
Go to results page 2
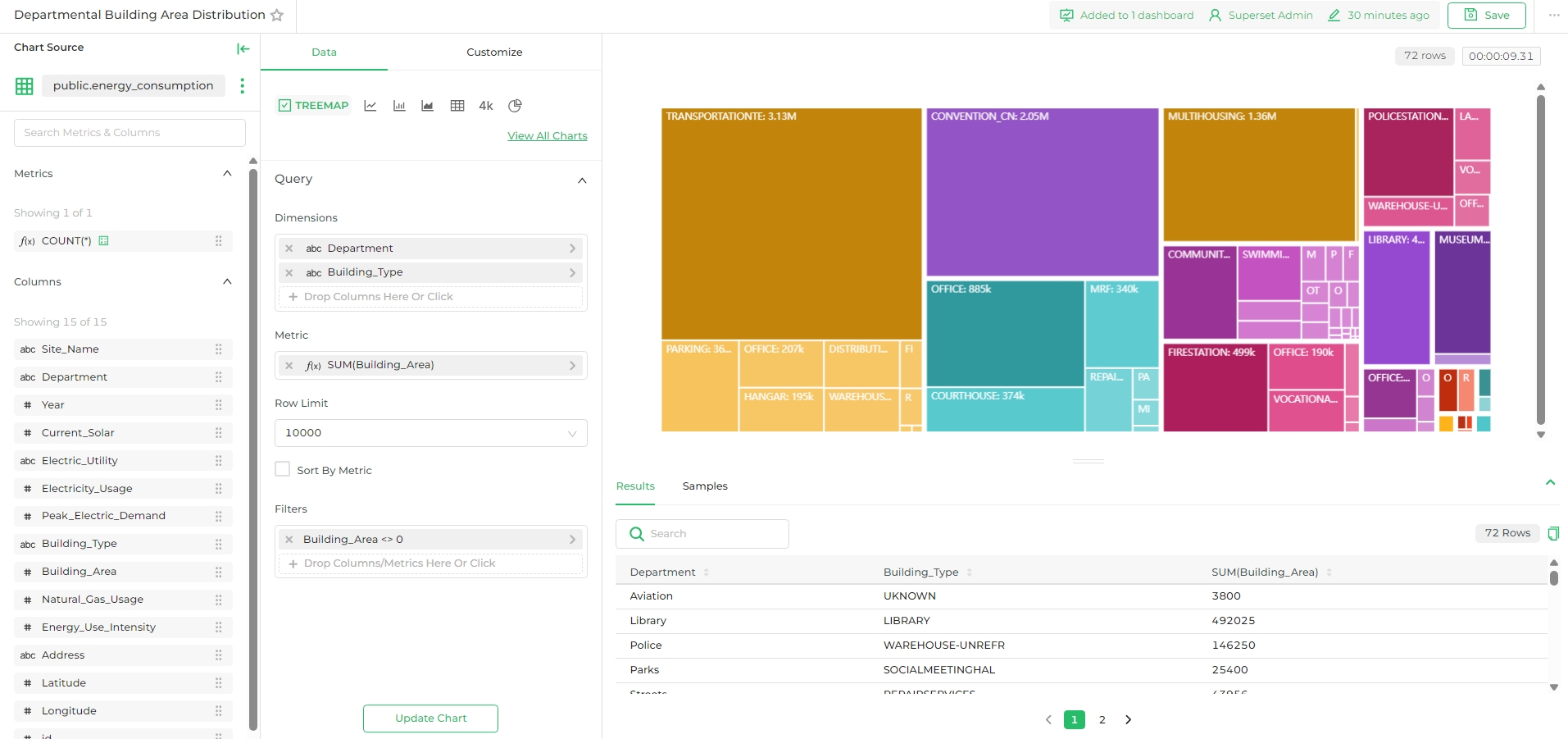[x=1102, y=719]
